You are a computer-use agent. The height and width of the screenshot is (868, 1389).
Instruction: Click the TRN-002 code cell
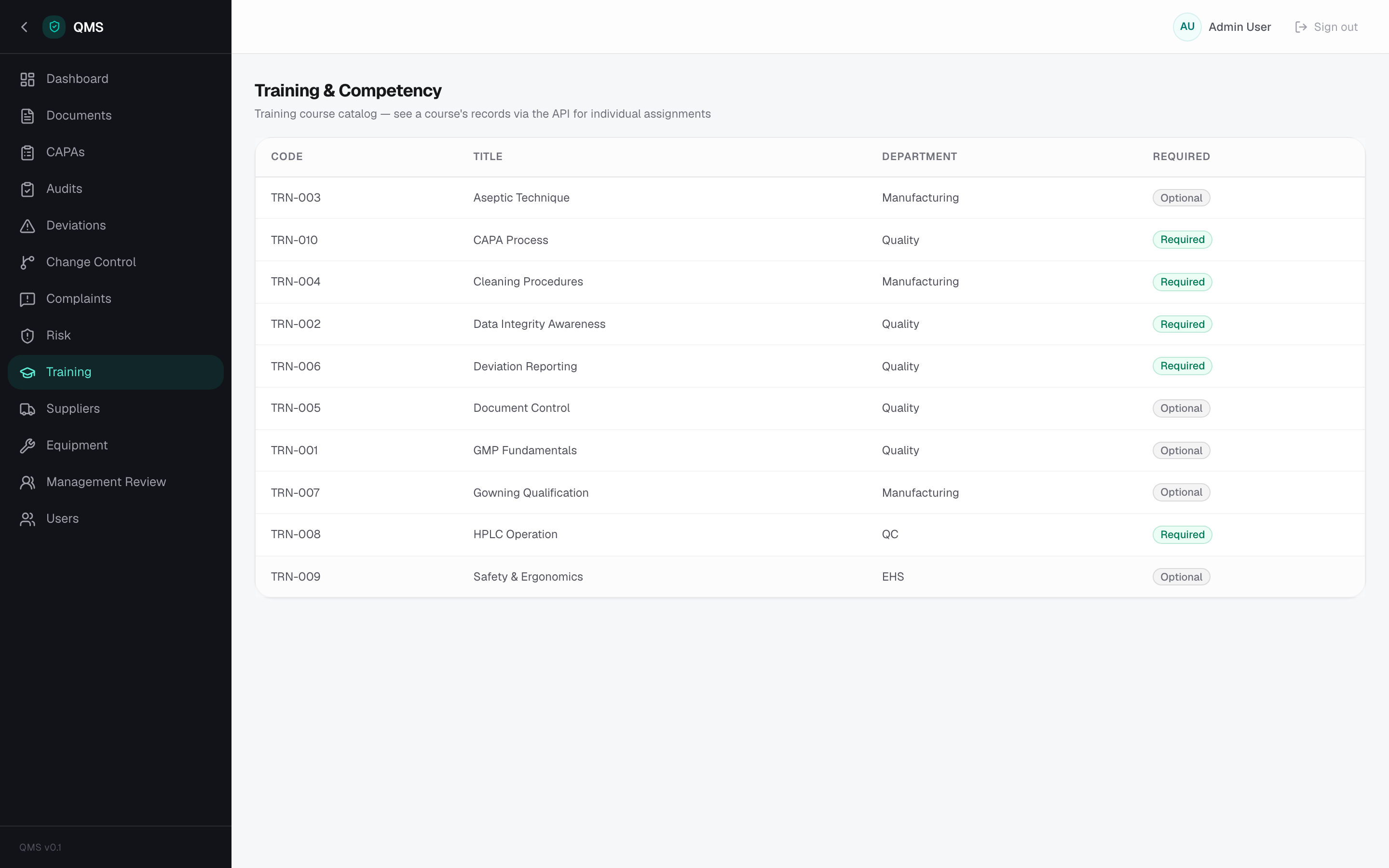pyautogui.click(x=296, y=325)
